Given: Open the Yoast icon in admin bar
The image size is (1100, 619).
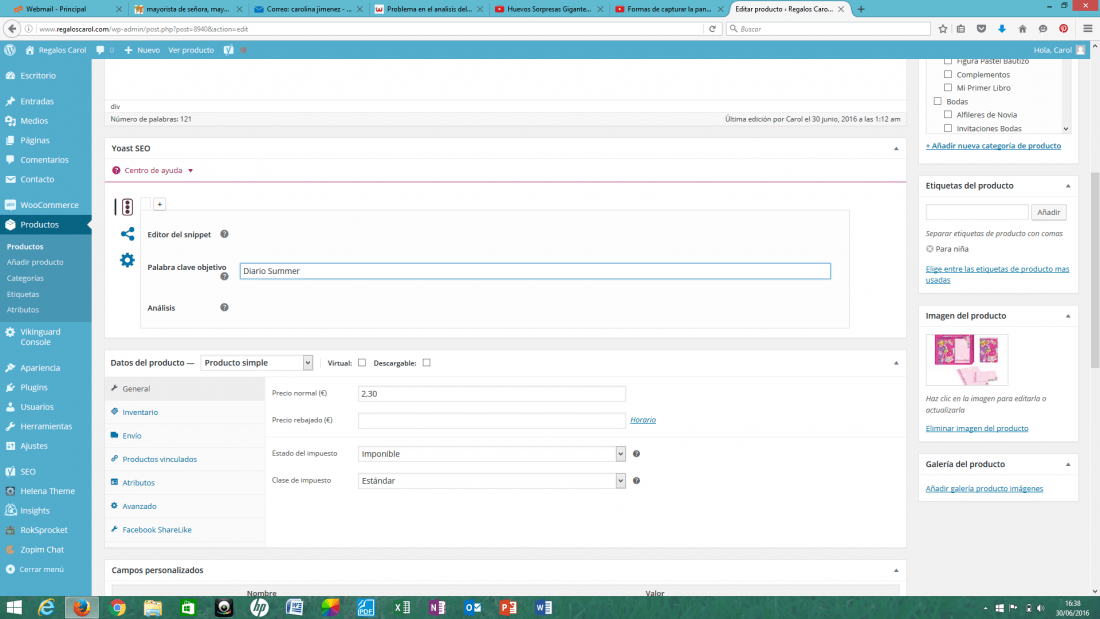Looking at the screenshot, I should (x=229, y=50).
